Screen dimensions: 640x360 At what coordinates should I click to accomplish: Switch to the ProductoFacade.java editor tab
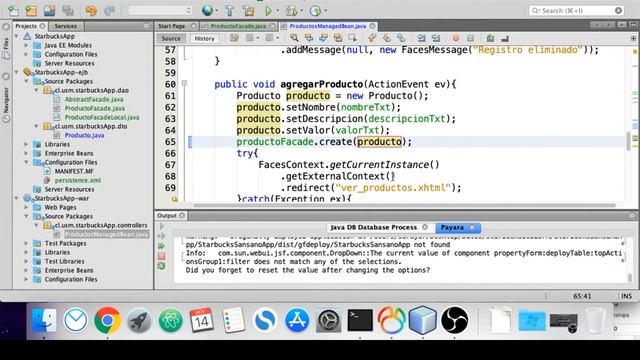point(238,26)
